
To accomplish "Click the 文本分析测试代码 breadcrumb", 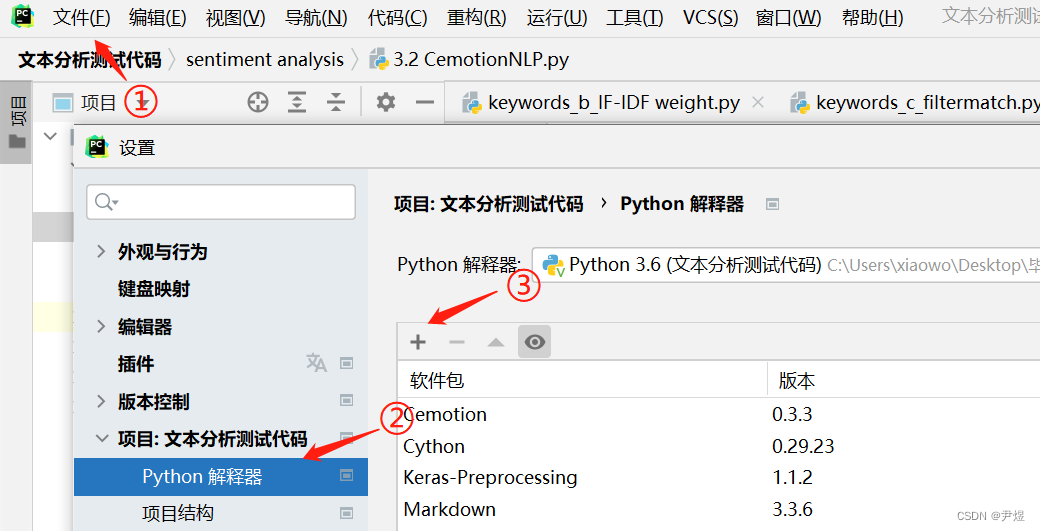I will click(90, 60).
